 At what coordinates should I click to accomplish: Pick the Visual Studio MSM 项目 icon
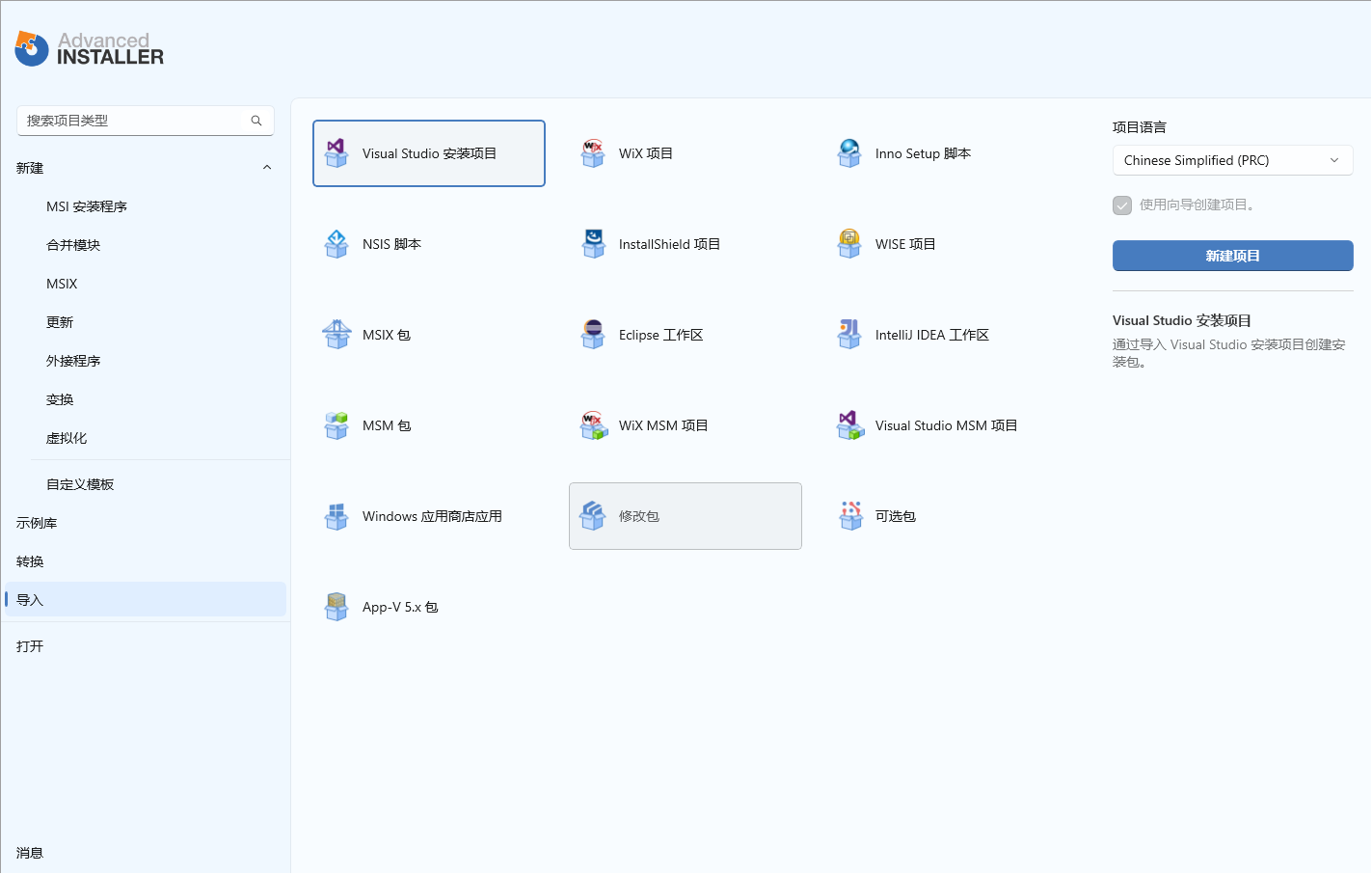tap(849, 425)
